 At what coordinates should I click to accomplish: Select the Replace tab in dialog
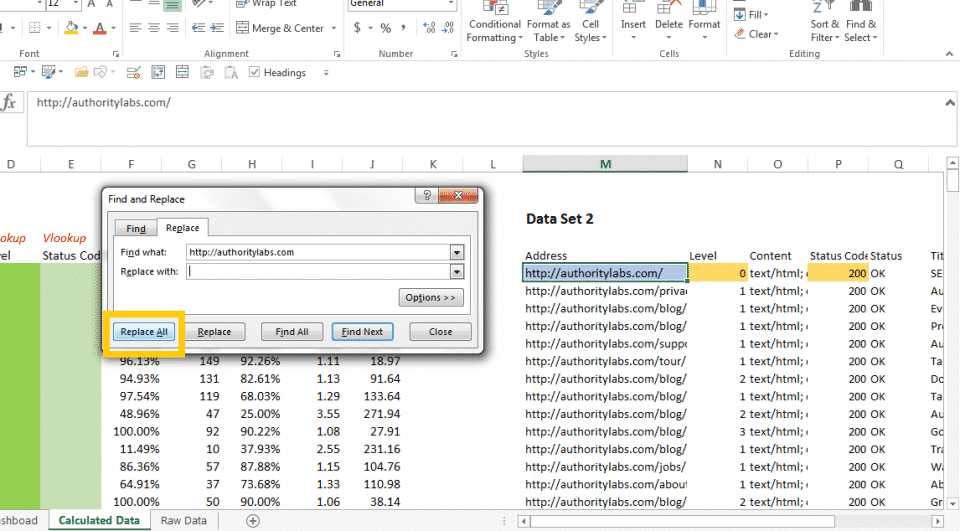coord(182,228)
